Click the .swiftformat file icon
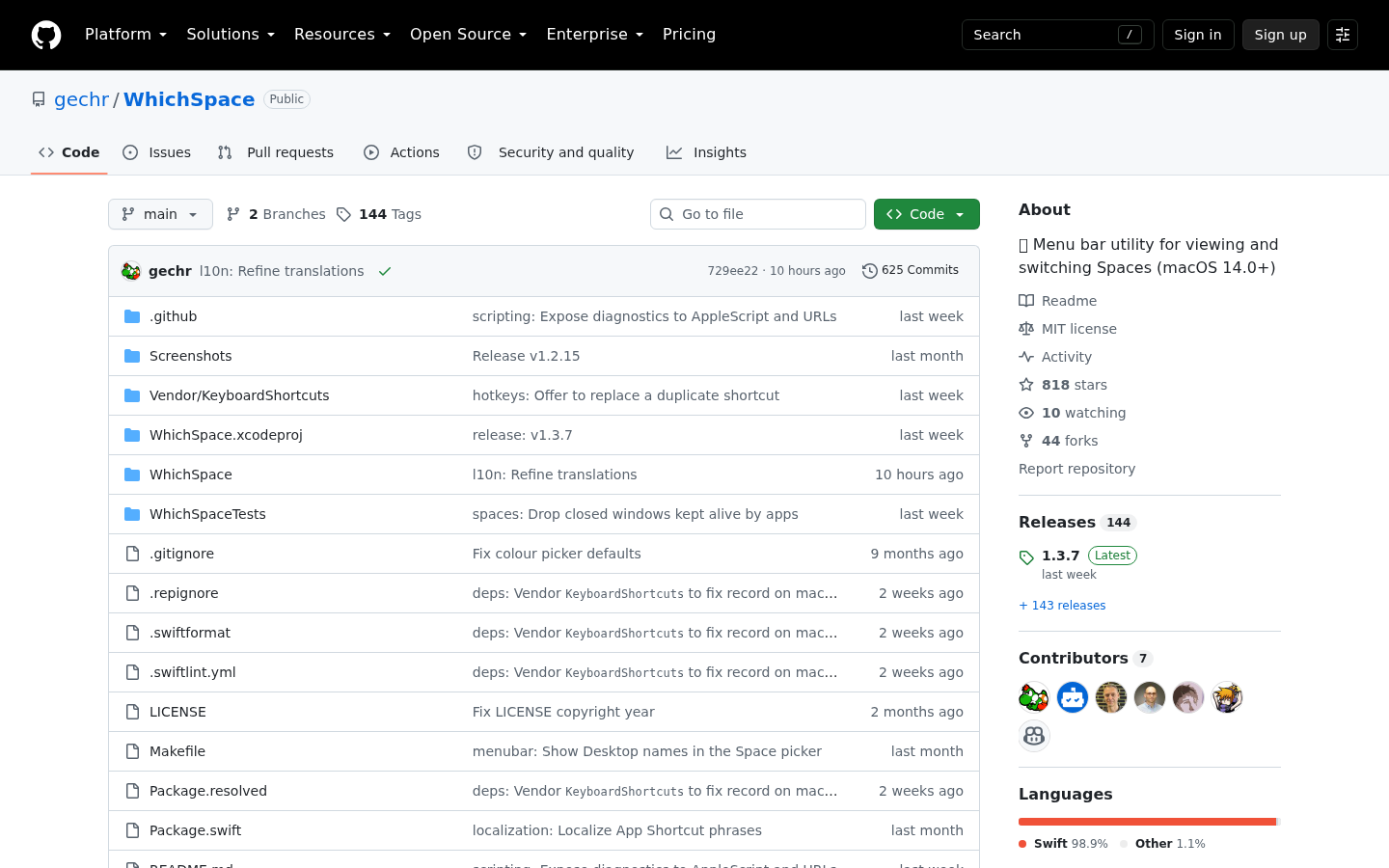The width and height of the screenshot is (1389, 868). [132, 633]
